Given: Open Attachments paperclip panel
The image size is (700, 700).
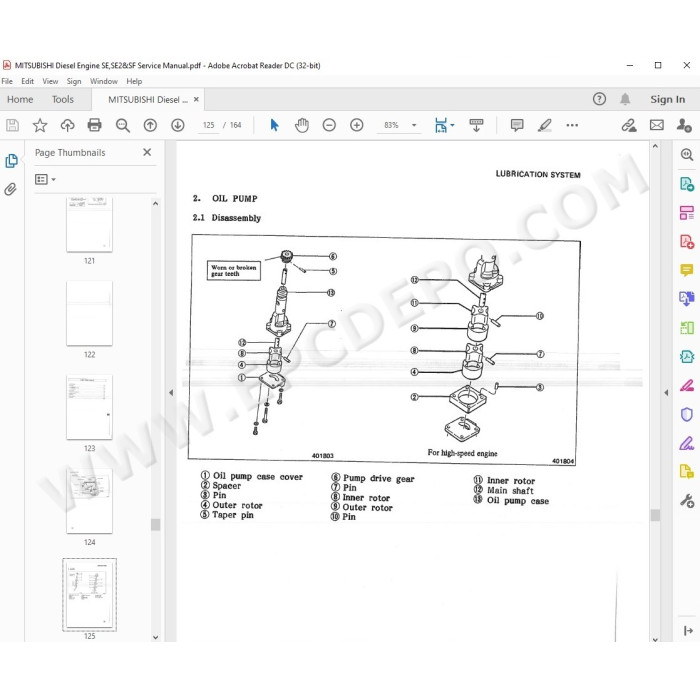Looking at the screenshot, I should pos(10,189).
